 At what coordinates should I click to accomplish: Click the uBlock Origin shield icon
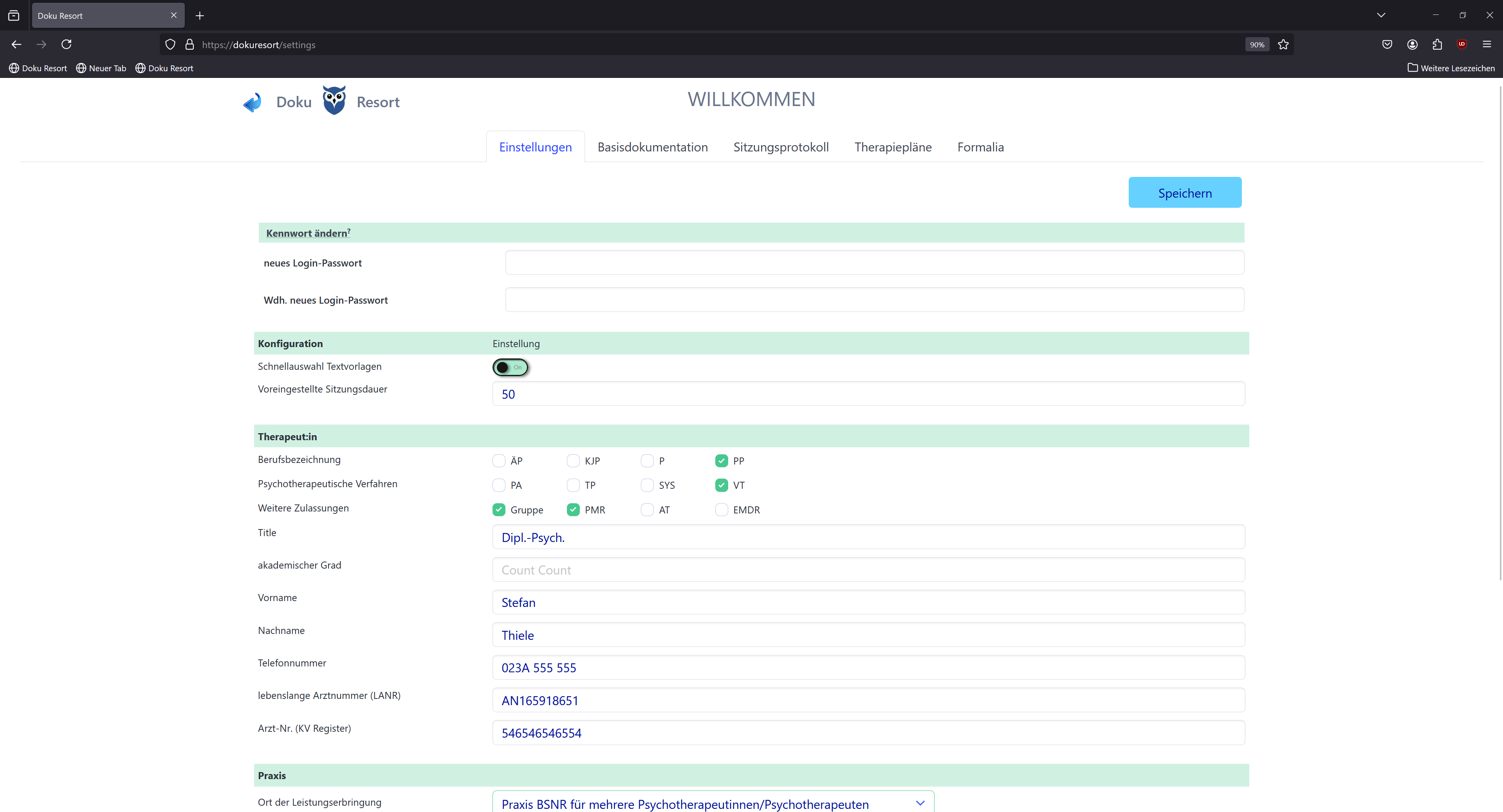[x=1462, y=44]
